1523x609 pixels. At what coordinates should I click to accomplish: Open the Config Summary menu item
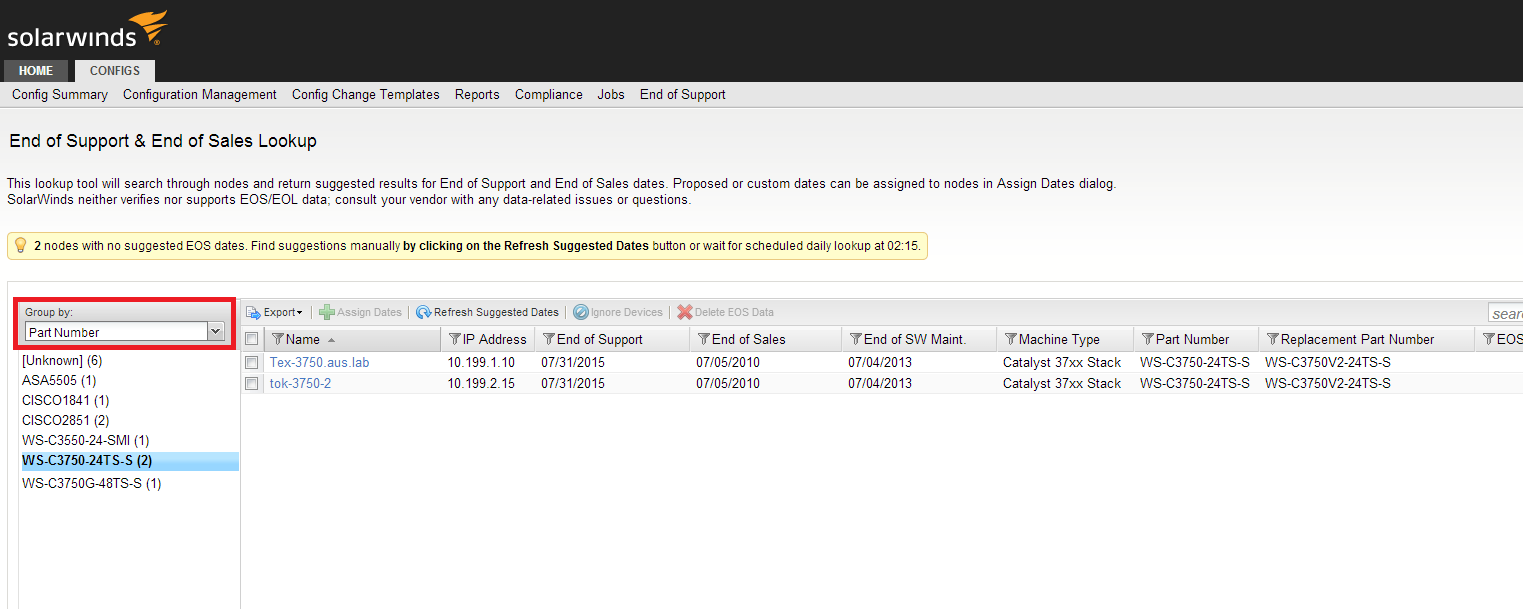tap(60, 94)
